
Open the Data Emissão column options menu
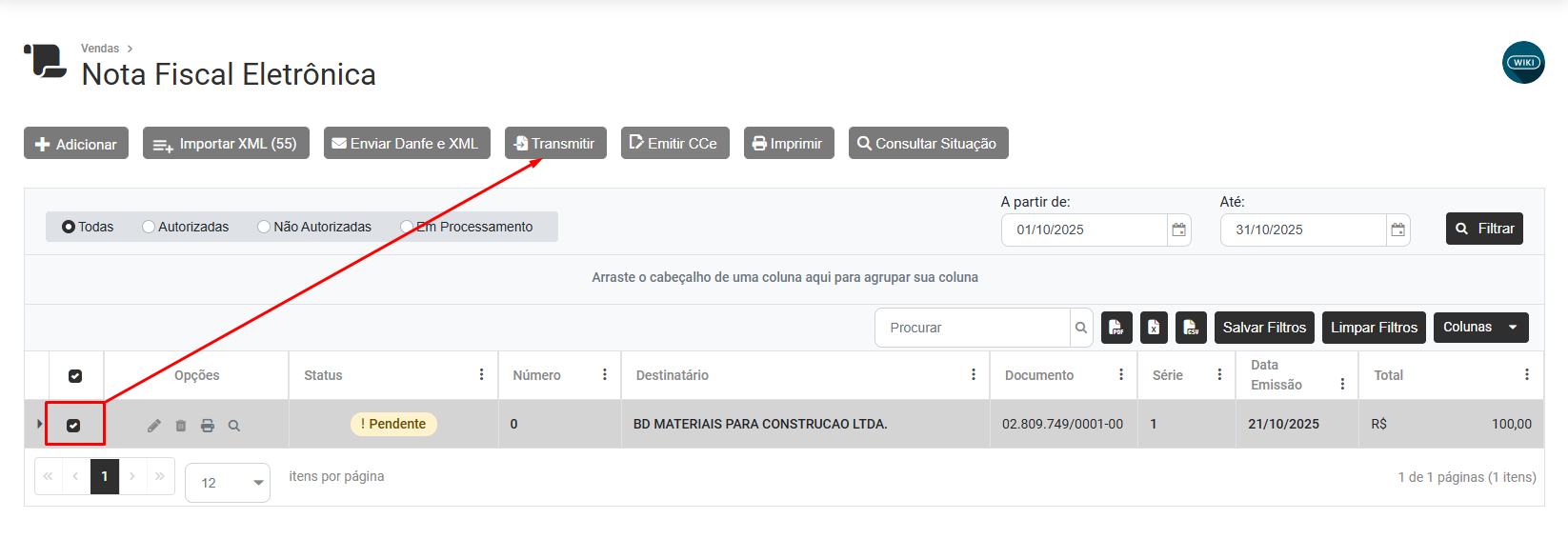click(1342, 384)
